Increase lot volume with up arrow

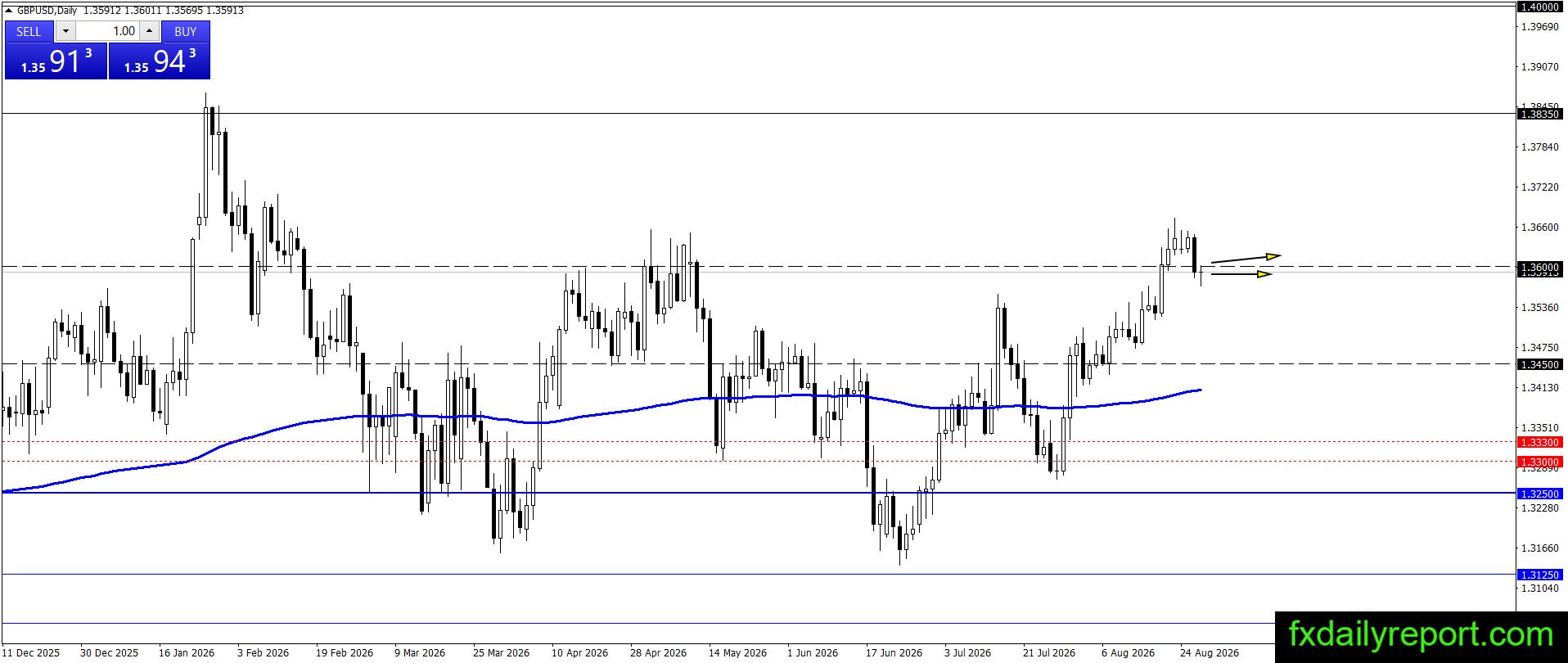click(x=149, y=31)
